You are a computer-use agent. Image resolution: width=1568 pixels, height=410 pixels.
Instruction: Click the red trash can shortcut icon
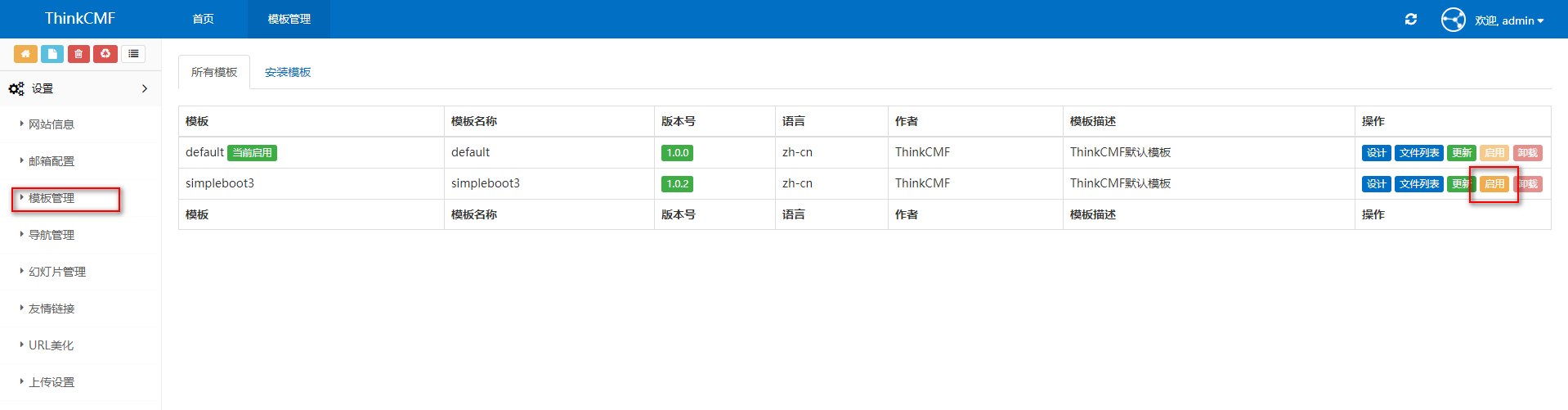click(78, 54)
